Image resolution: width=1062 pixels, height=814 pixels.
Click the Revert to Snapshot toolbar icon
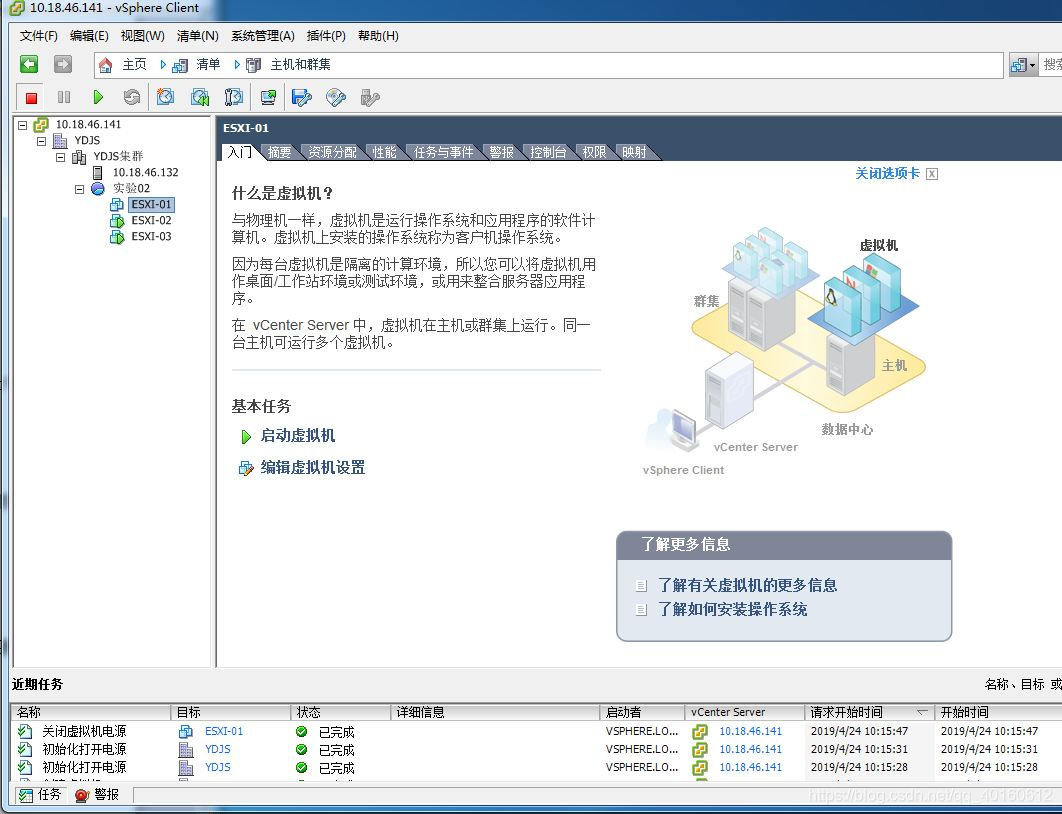(x=200, y=98)
